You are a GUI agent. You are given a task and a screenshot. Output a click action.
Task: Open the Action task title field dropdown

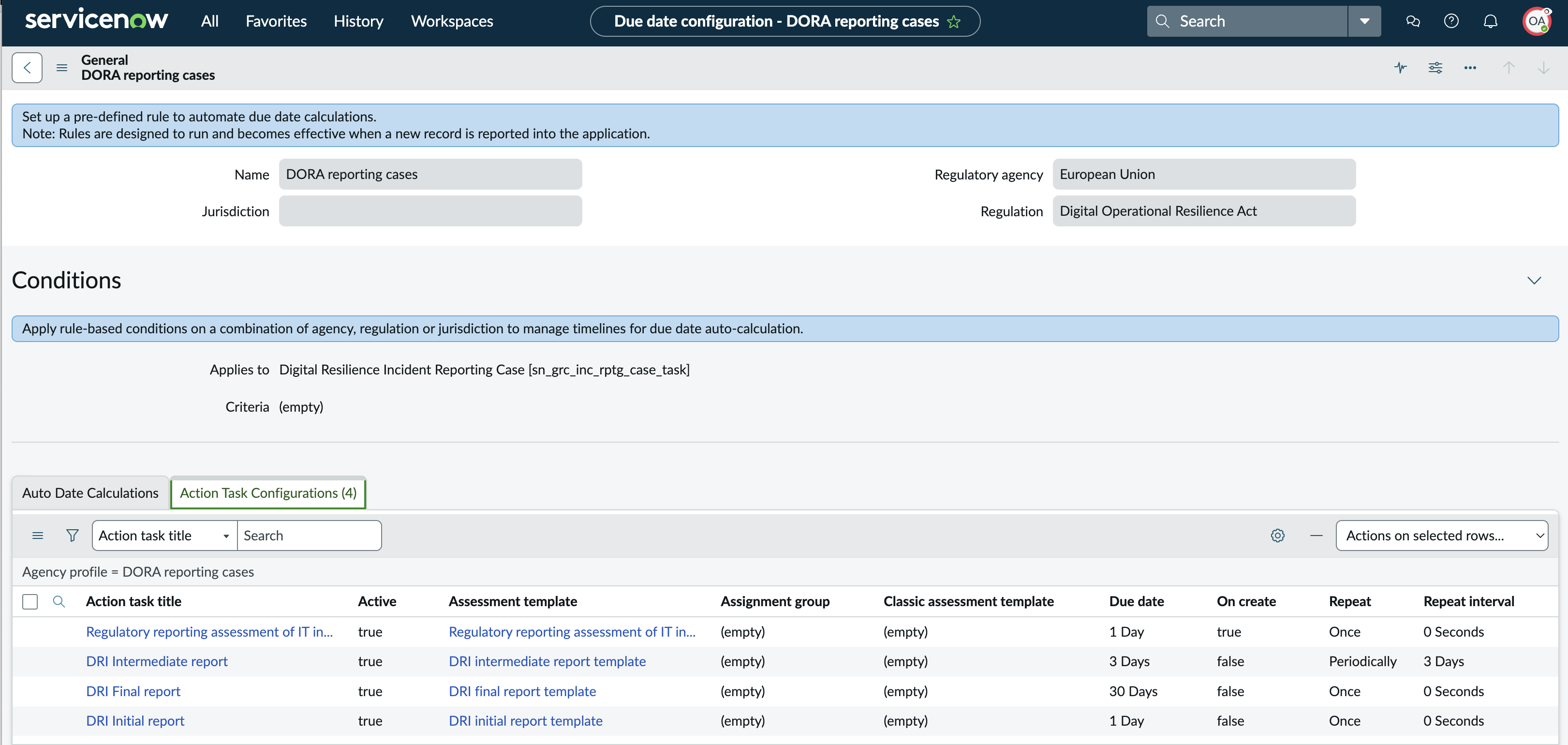click(164, 536)
